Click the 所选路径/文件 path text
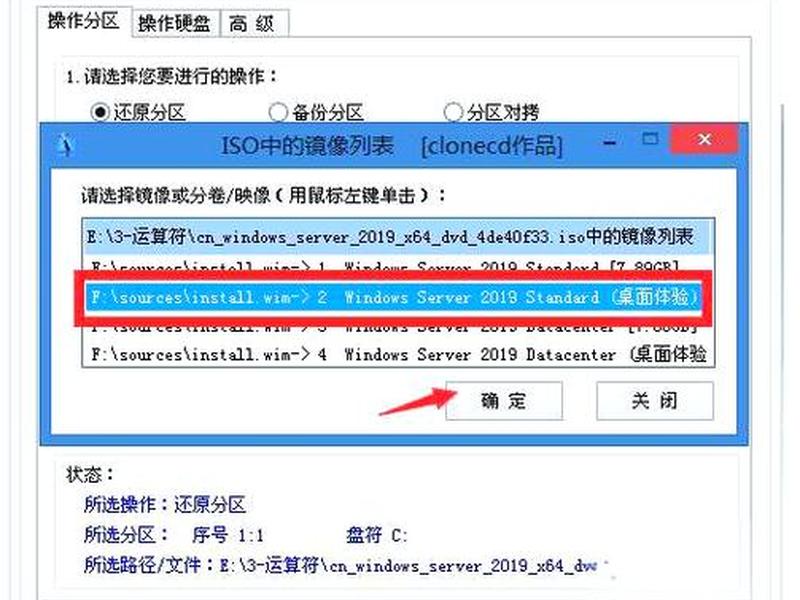 coord(340,565)
